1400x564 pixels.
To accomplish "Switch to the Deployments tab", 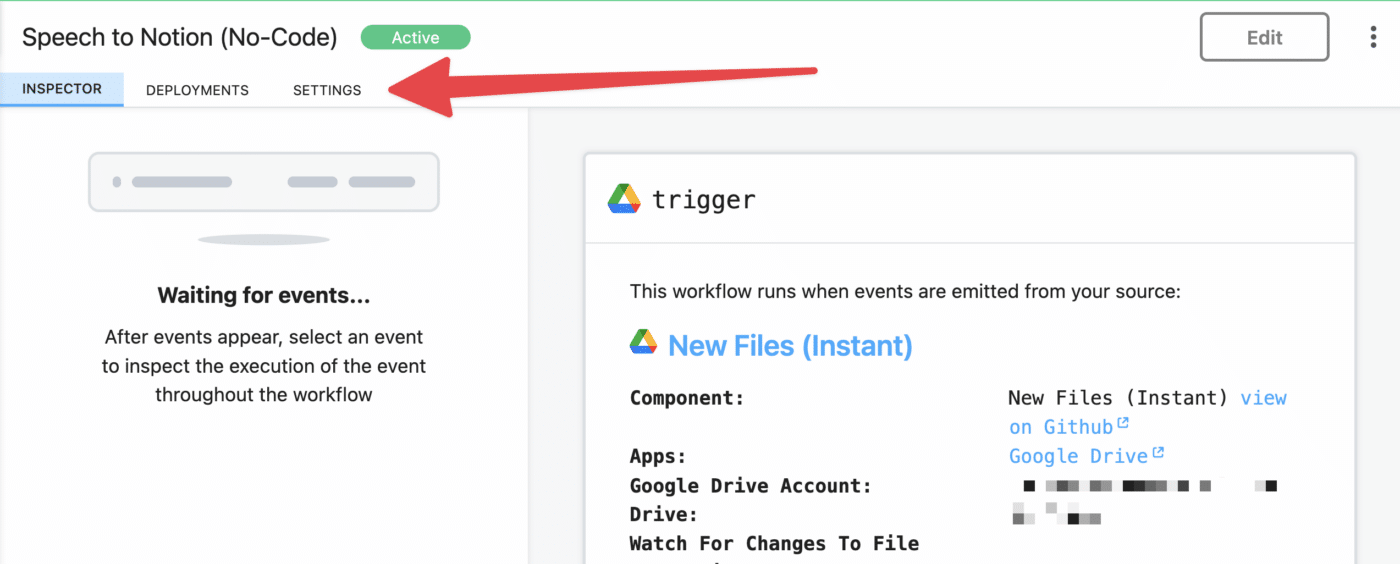I will (x=197, y=90).
